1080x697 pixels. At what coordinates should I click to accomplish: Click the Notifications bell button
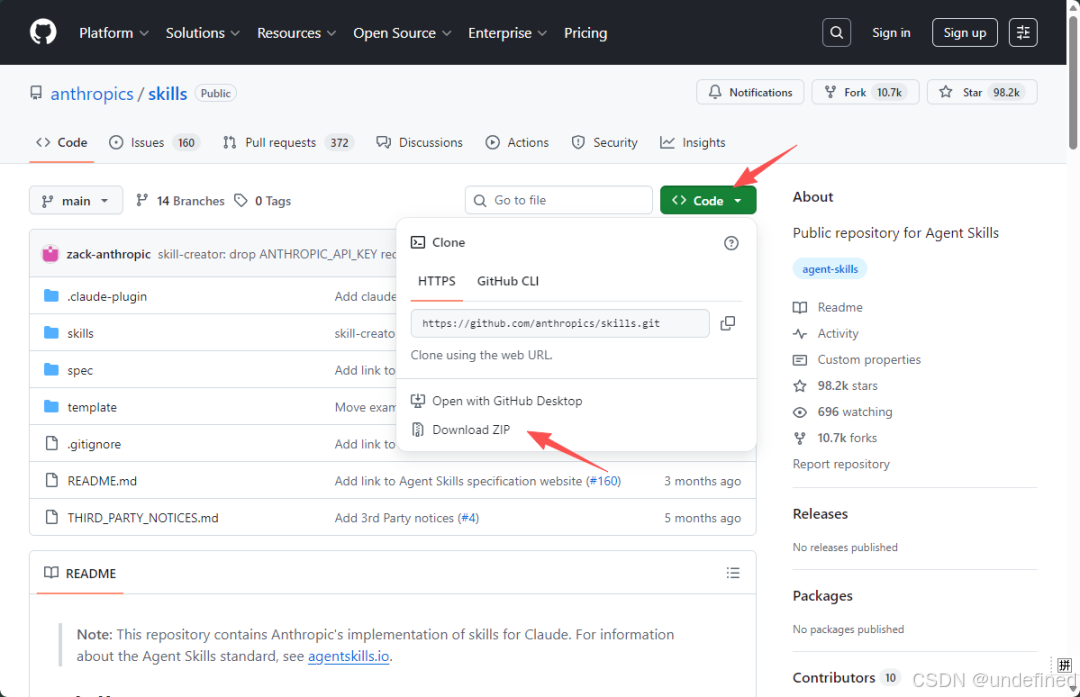click(750, 92)
